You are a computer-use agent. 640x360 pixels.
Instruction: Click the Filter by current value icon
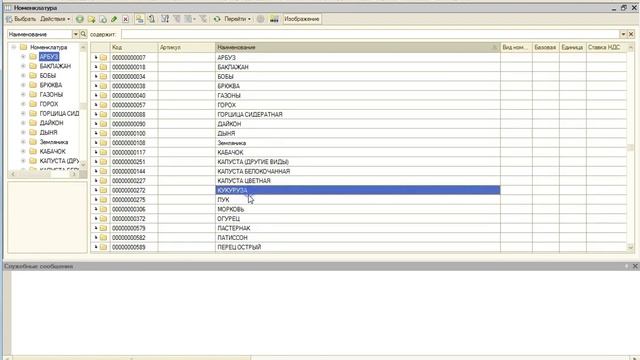177,19
